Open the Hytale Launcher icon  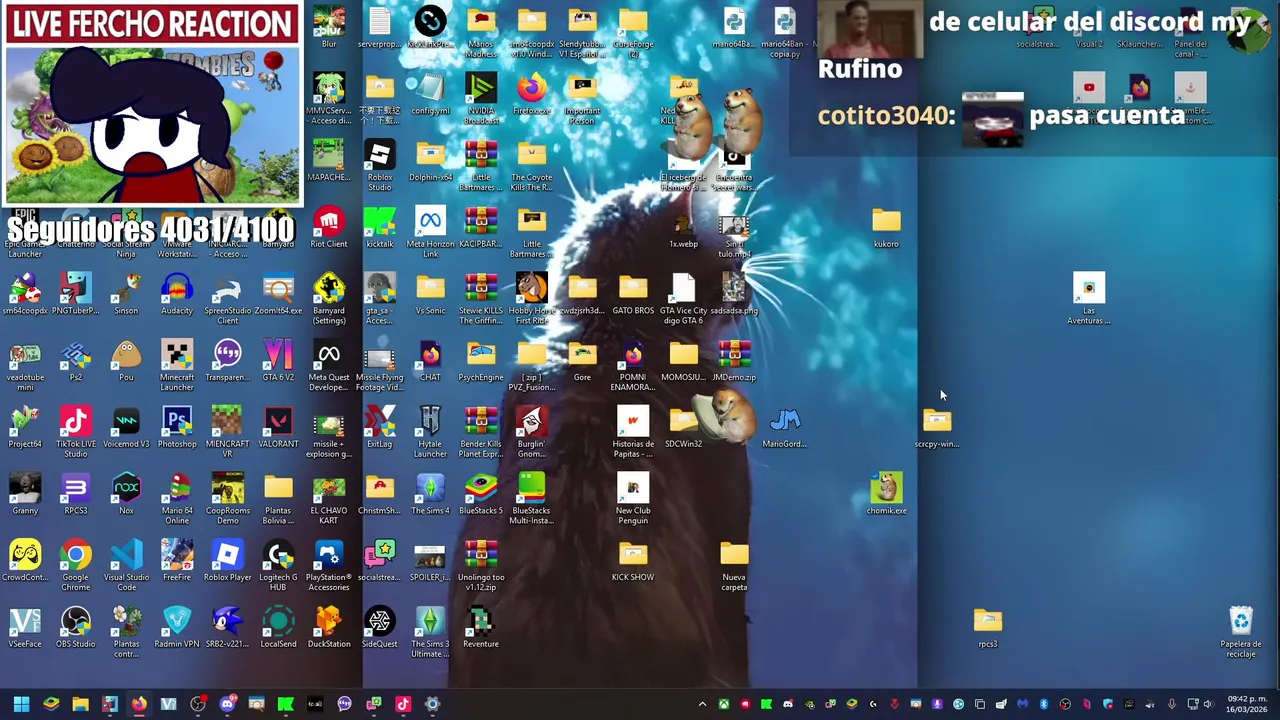(x=430, y=432)
